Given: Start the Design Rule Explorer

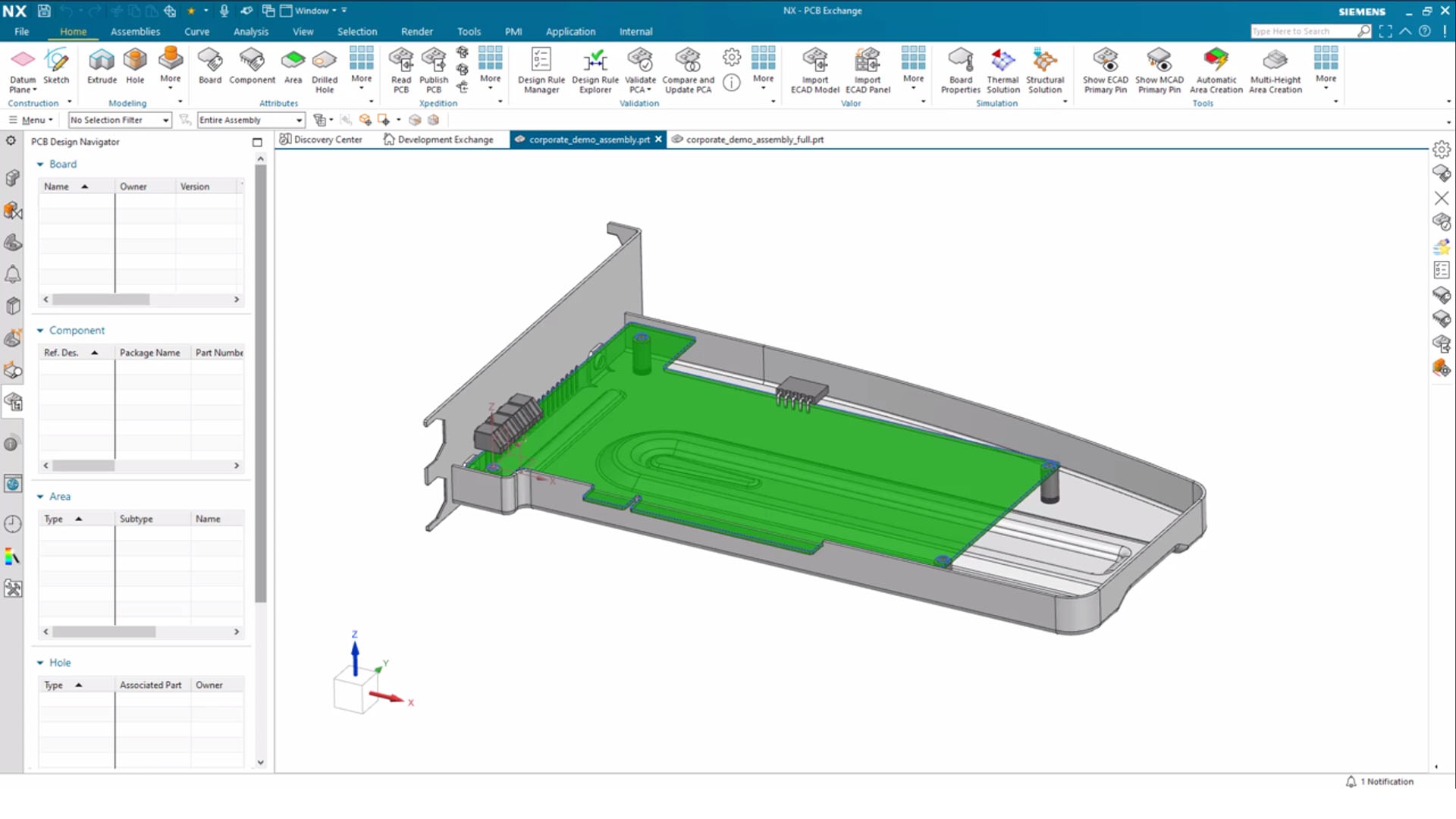Looking at the screenshot, I should 595,68.
